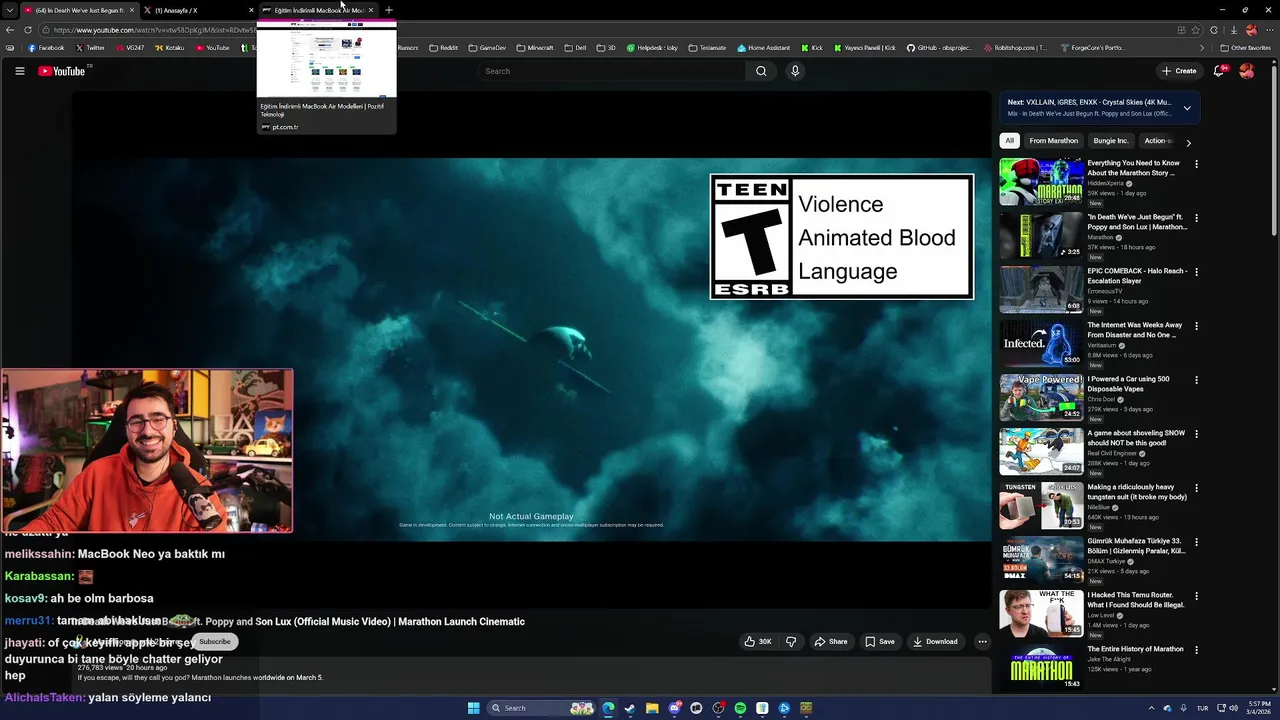Open the YouTube hamburger guide menu
Screen dimensions: 1280x720
[19, 71]
